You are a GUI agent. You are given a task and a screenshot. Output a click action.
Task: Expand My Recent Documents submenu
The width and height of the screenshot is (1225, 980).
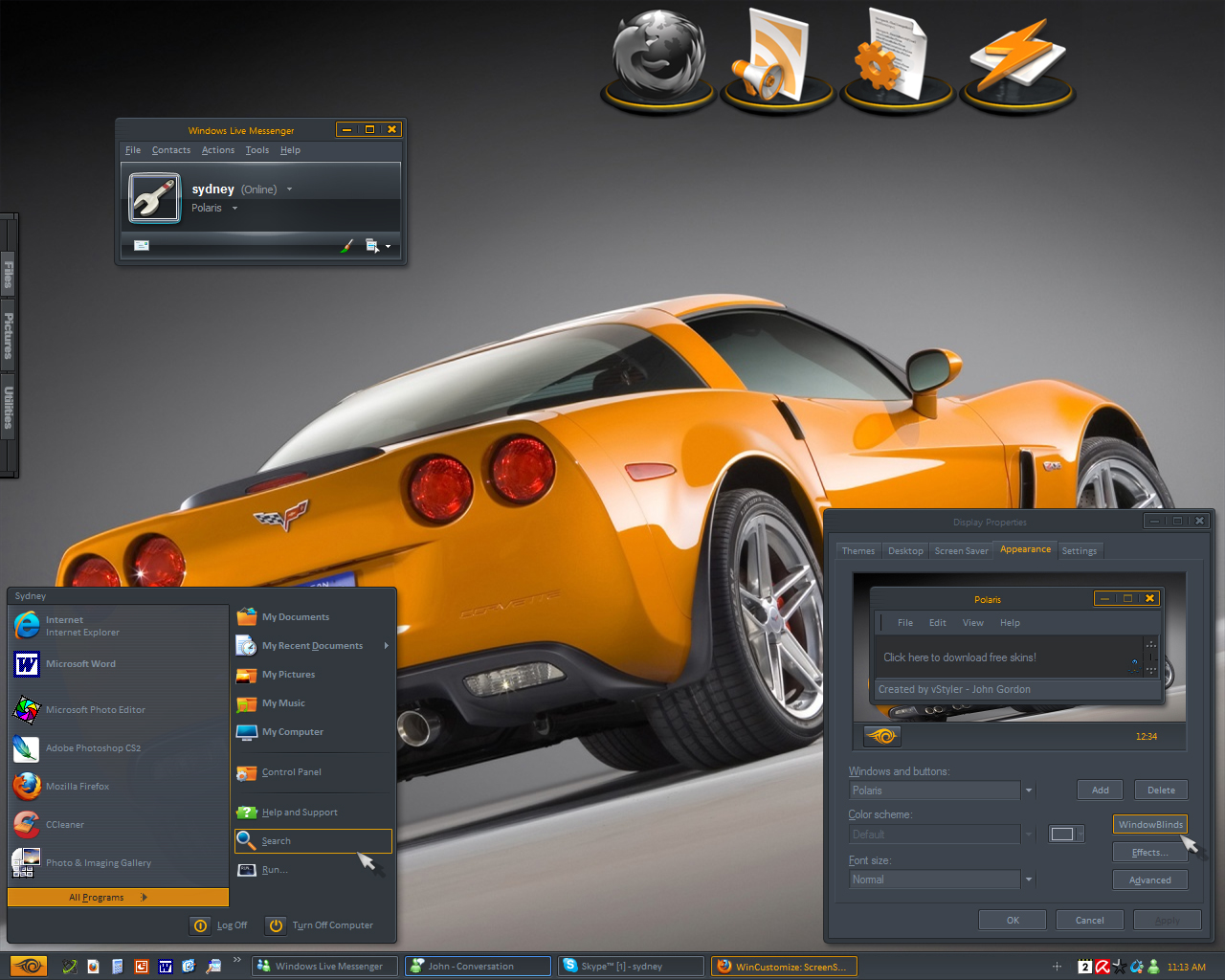[x=387, y=646]
